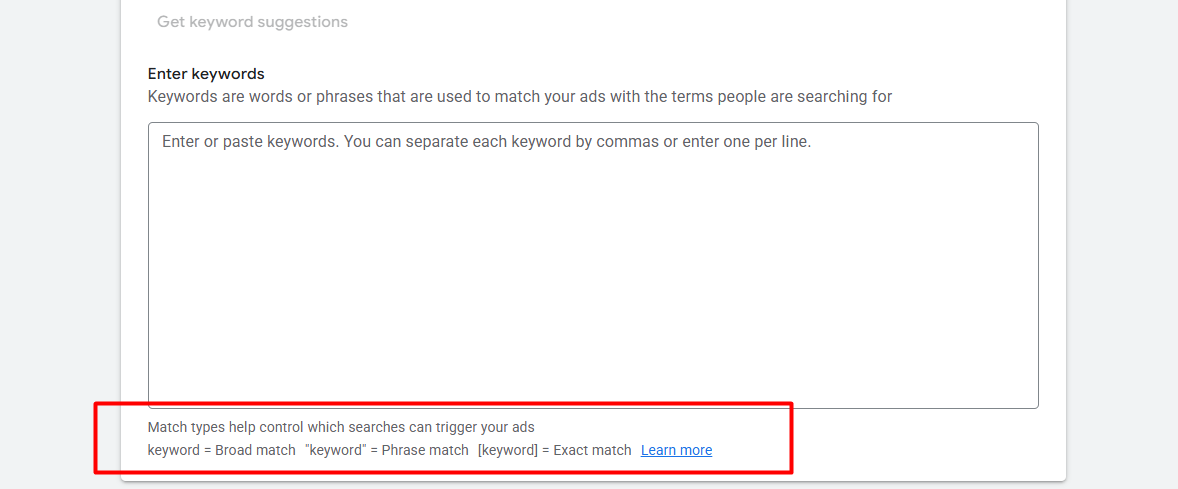The height and width of the screenshot is (489, 1178).
Task: Focus the Enter keywords text area
Action: pyautogui.click(x=592, y=265)
